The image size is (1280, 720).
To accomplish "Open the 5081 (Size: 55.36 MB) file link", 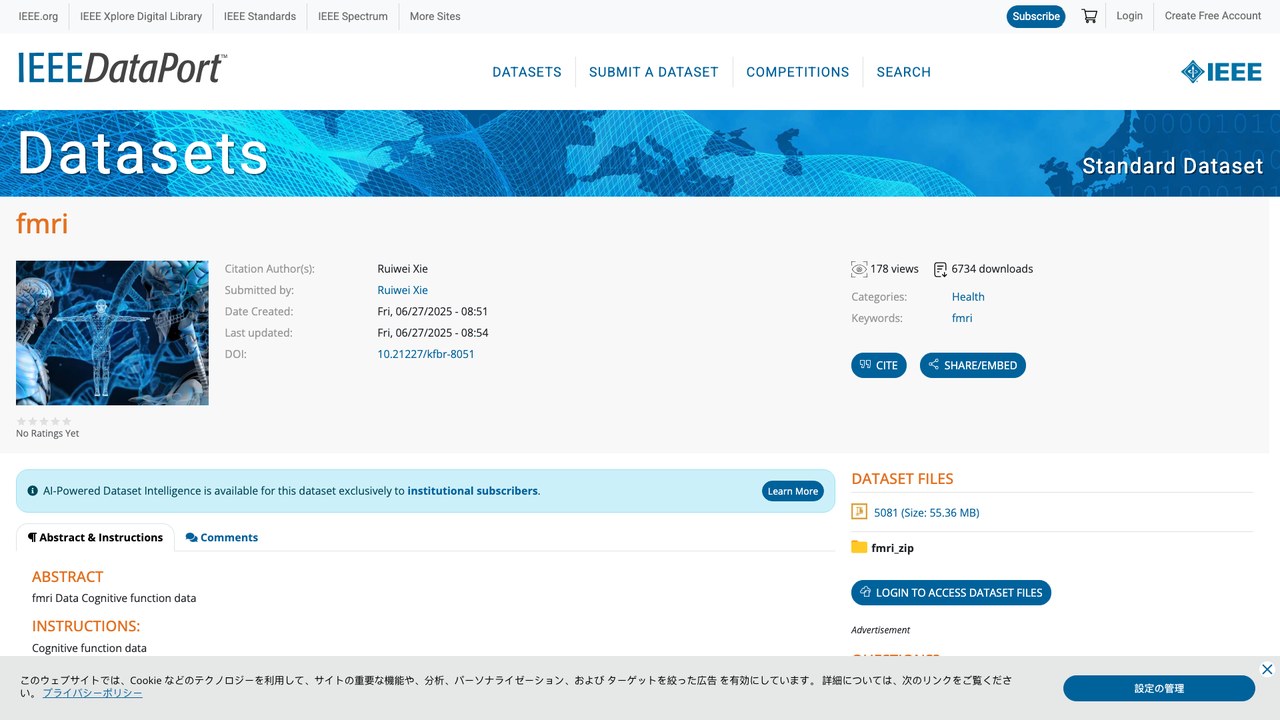I will pos(927,513).
